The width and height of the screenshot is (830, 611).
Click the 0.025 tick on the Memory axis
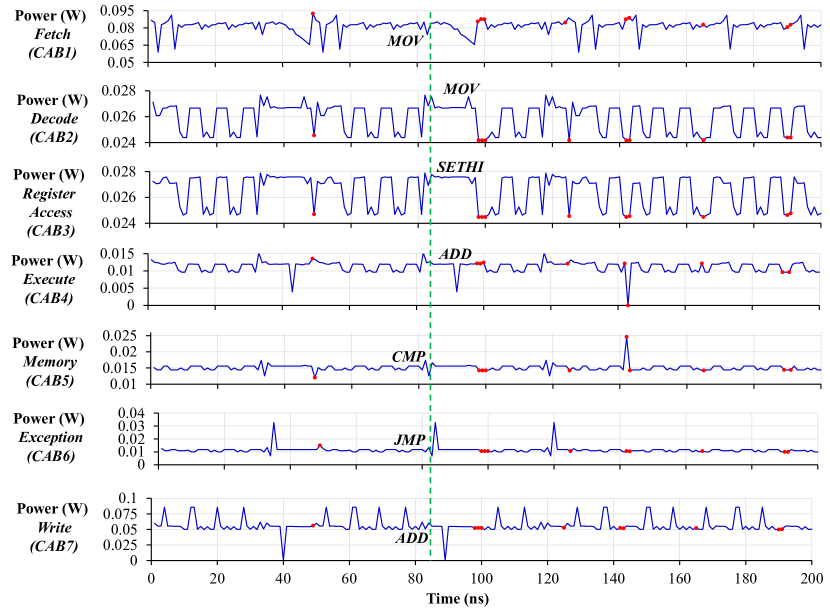click(120, 336)
